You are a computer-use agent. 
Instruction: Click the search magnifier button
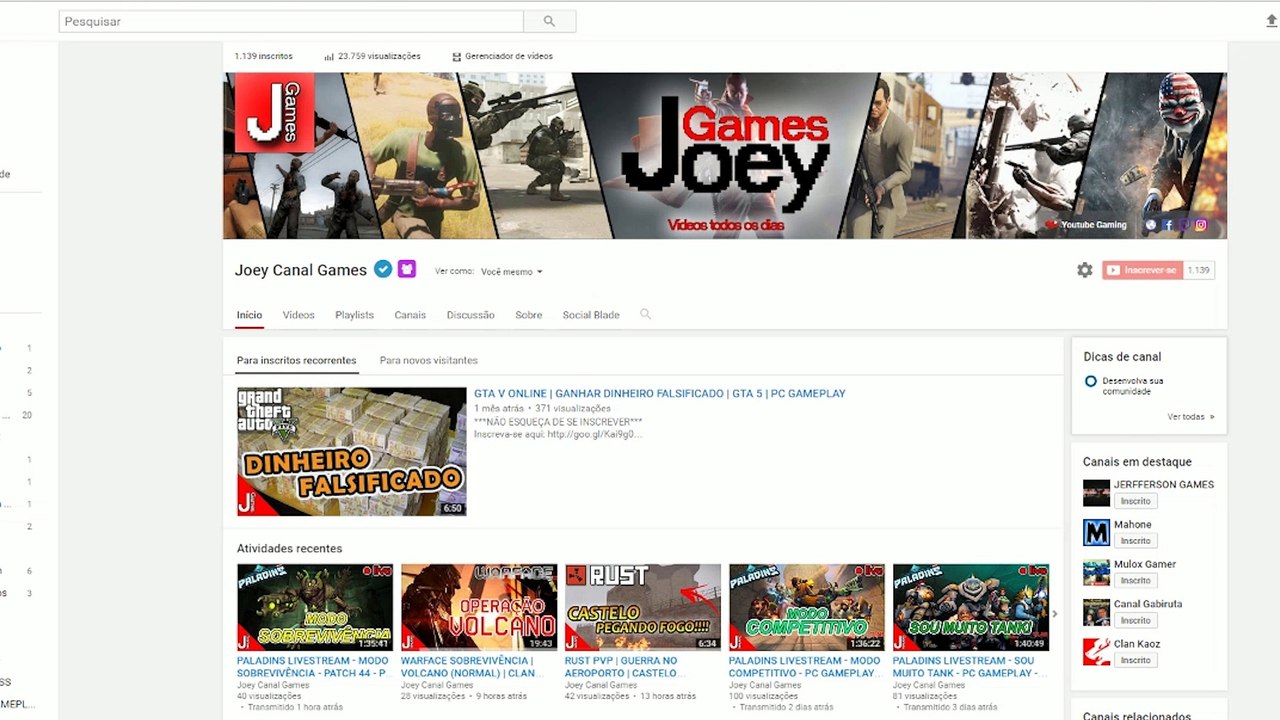(549, 21)
